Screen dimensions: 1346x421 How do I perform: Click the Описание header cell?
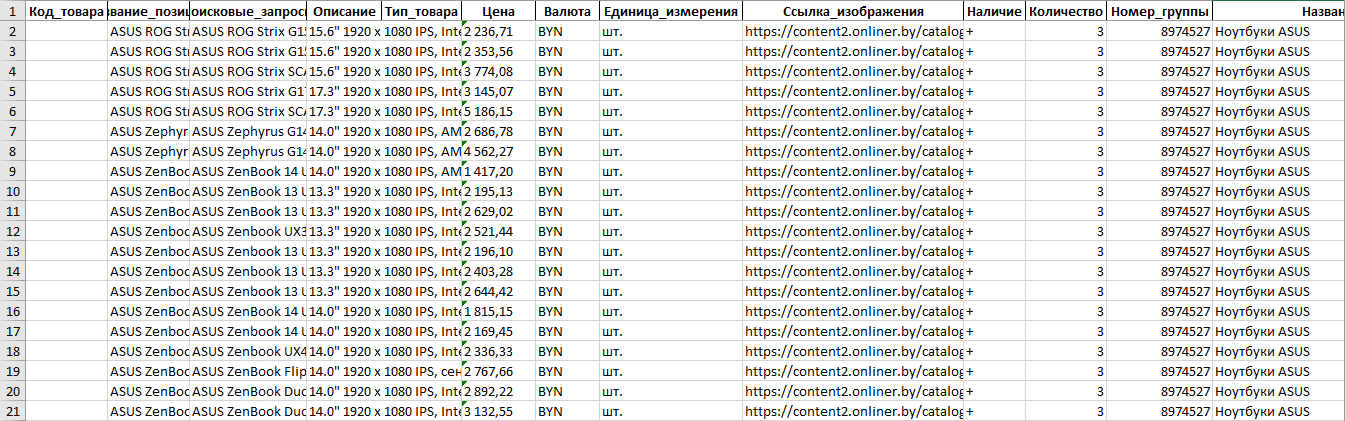[344, 11]
